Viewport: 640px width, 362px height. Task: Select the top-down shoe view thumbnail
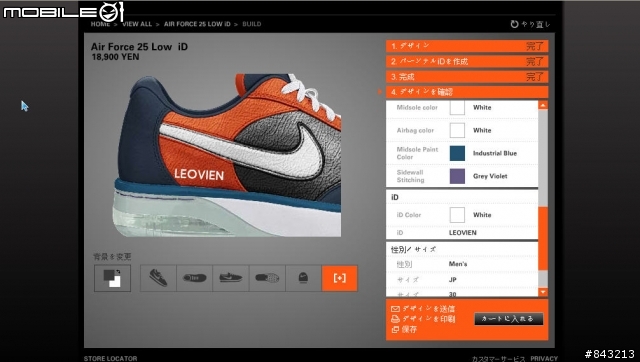tap(194, 278)
